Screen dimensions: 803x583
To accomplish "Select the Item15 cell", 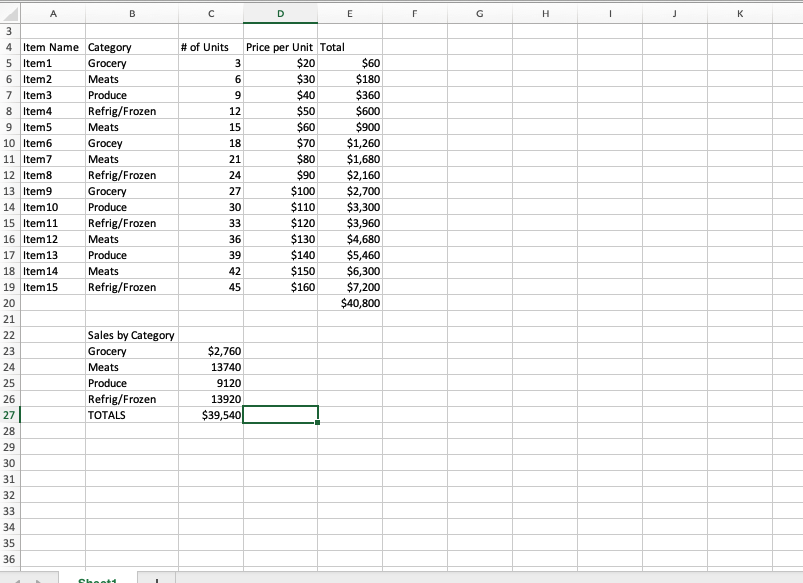I will tap(52, 287).
